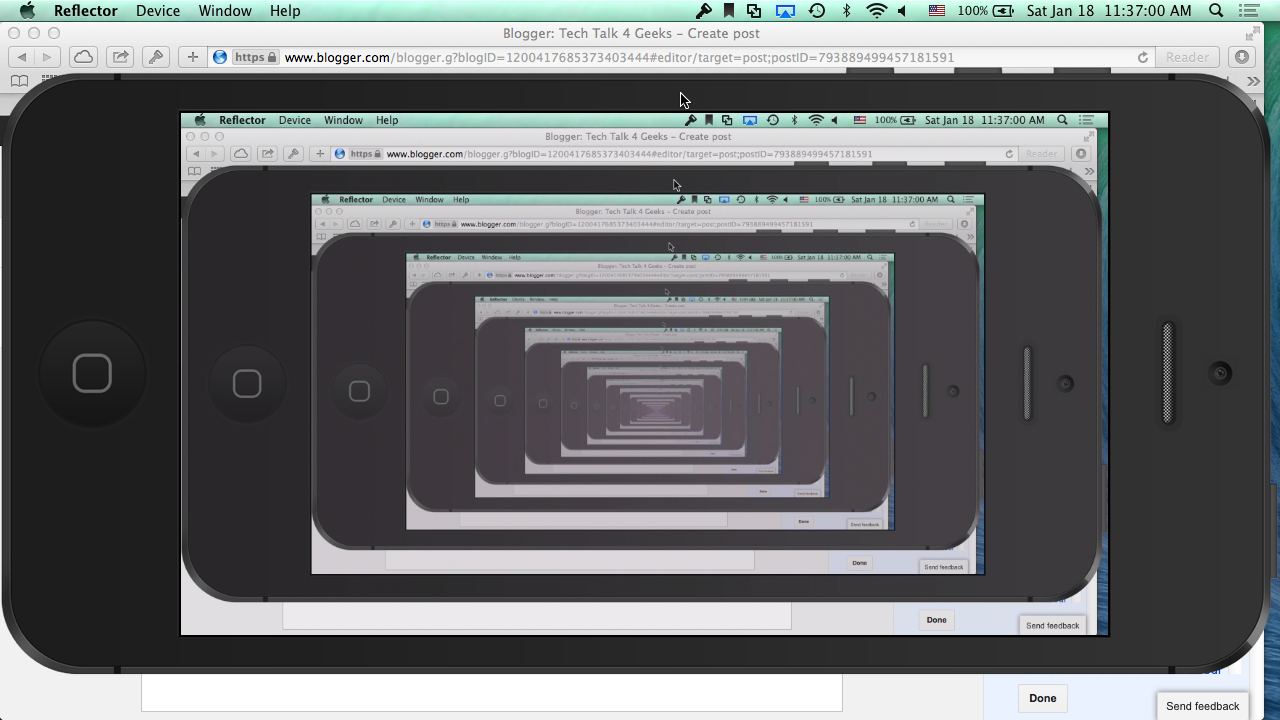
Task: Open the input source flag menu
Action: [937, 11]
